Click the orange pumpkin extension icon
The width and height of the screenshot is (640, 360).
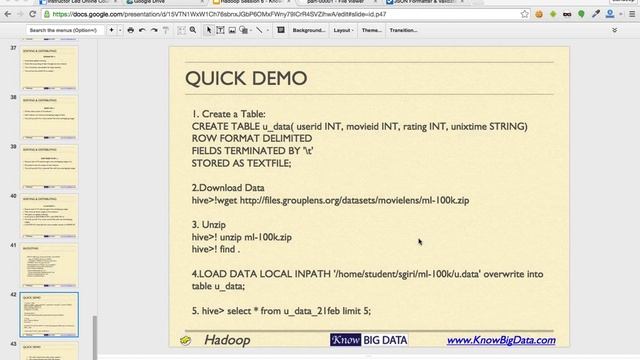[539, 14]
